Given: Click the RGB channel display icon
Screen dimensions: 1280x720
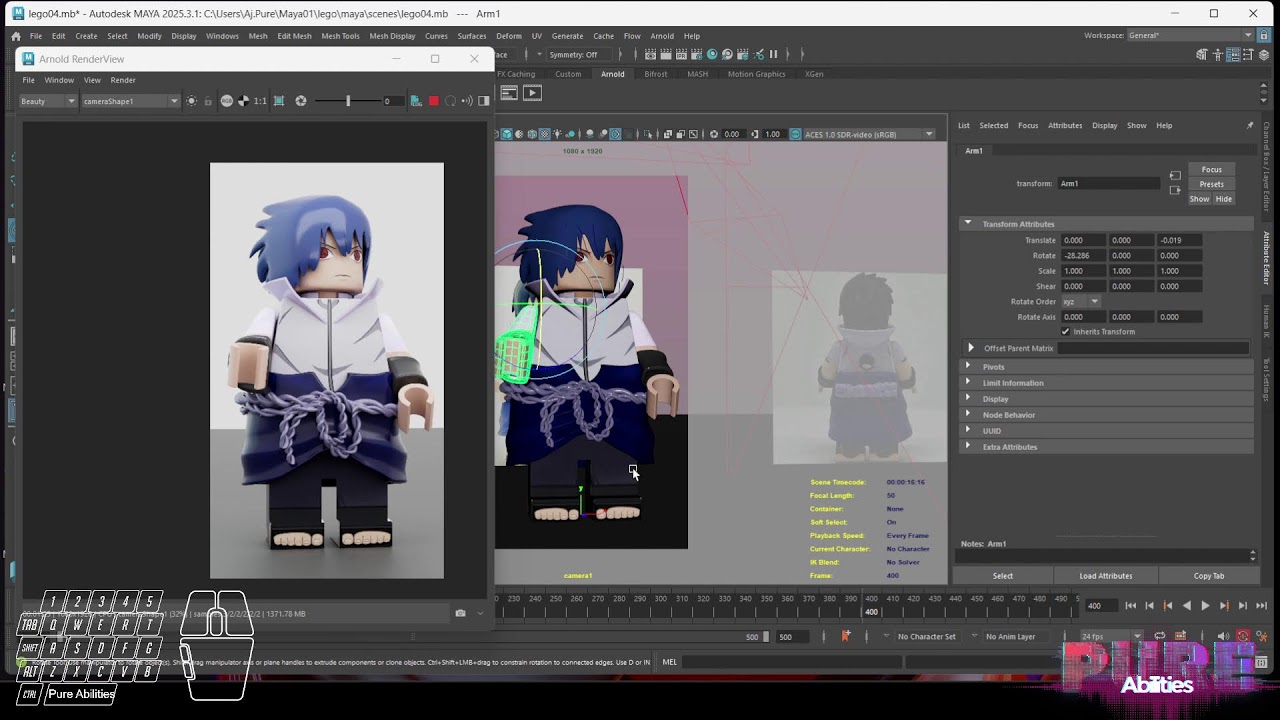Looking at the screenshot, I should coord(227,101).
